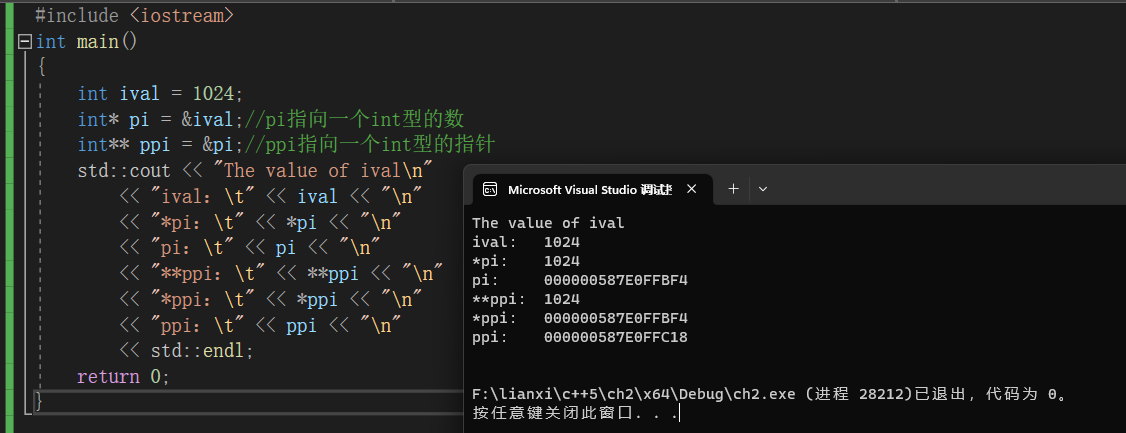Click the 'int main()' function declaration
The image size is (1126, 433).
86,42
